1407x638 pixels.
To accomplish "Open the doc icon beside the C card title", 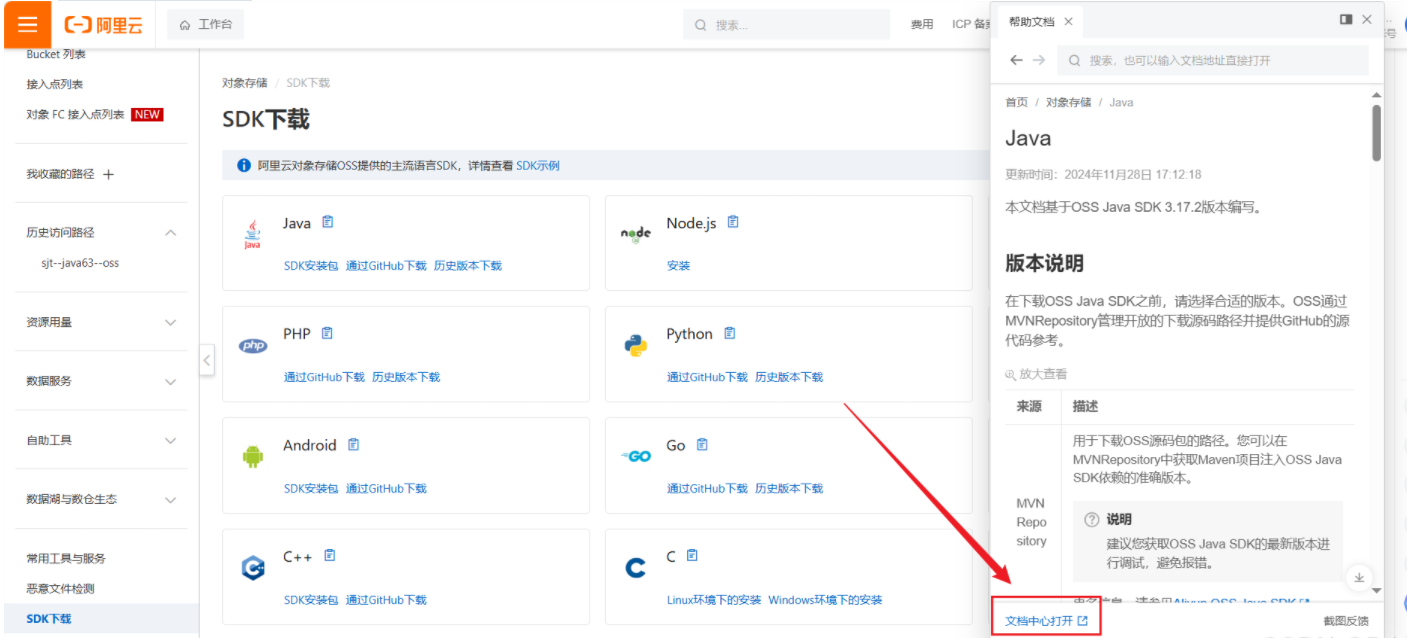I will tap(692, 555).
